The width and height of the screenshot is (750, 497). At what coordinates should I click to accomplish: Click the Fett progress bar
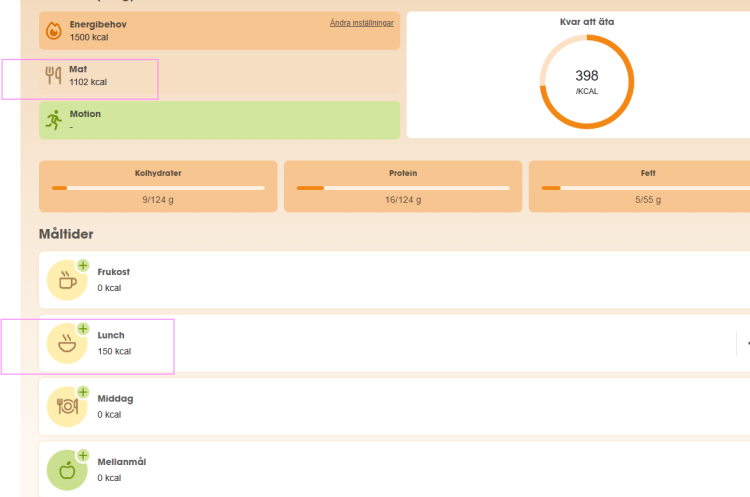click(645, 187)
